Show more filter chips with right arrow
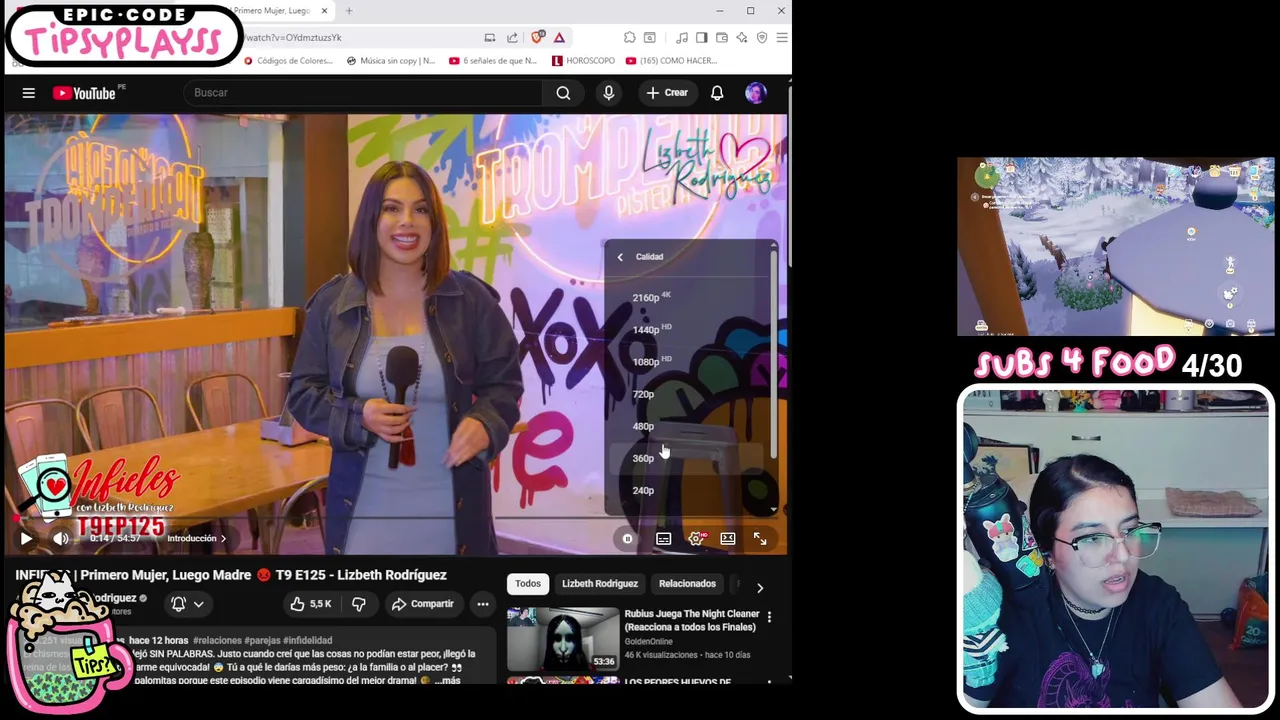 coord(759,588)
